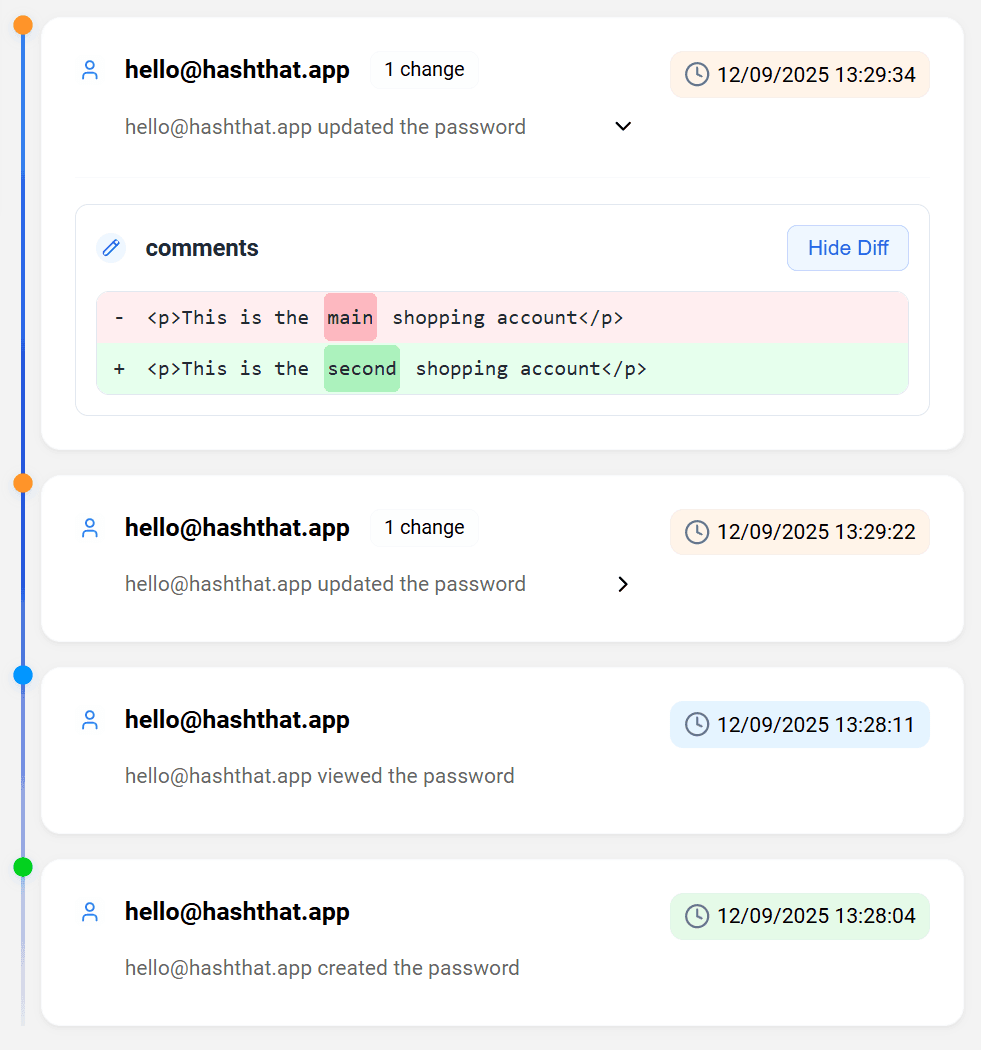Collapse the expanded entry using the down chevron

point(623,127)
